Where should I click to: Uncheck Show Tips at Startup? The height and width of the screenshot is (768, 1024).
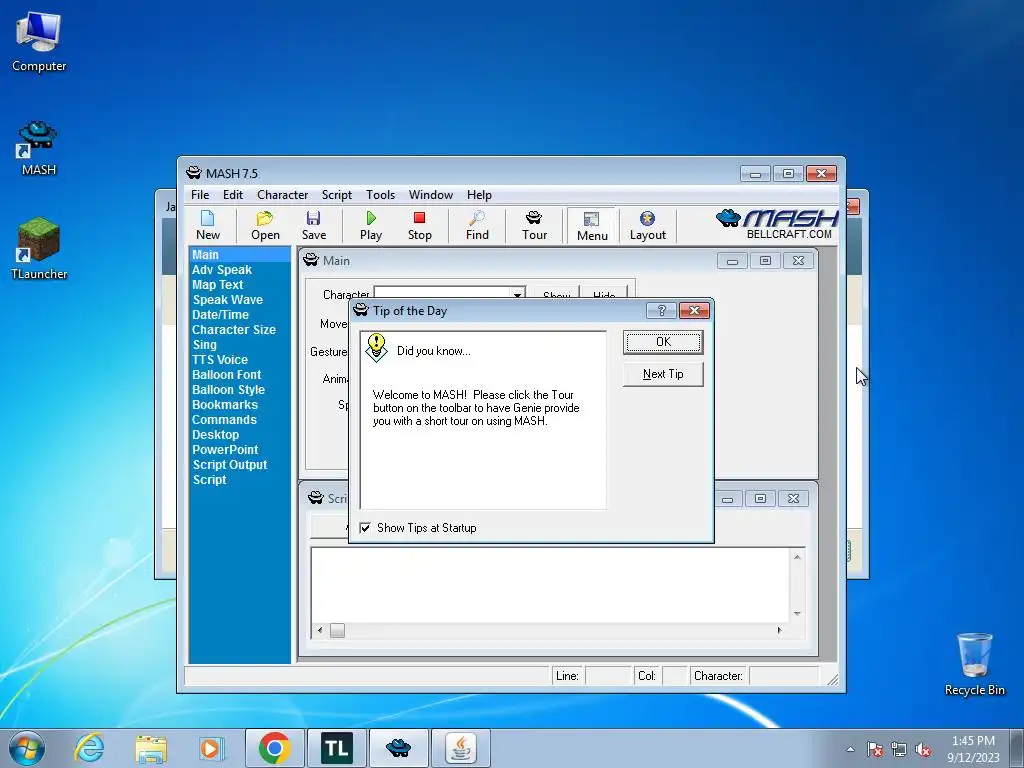click(365, 528)
